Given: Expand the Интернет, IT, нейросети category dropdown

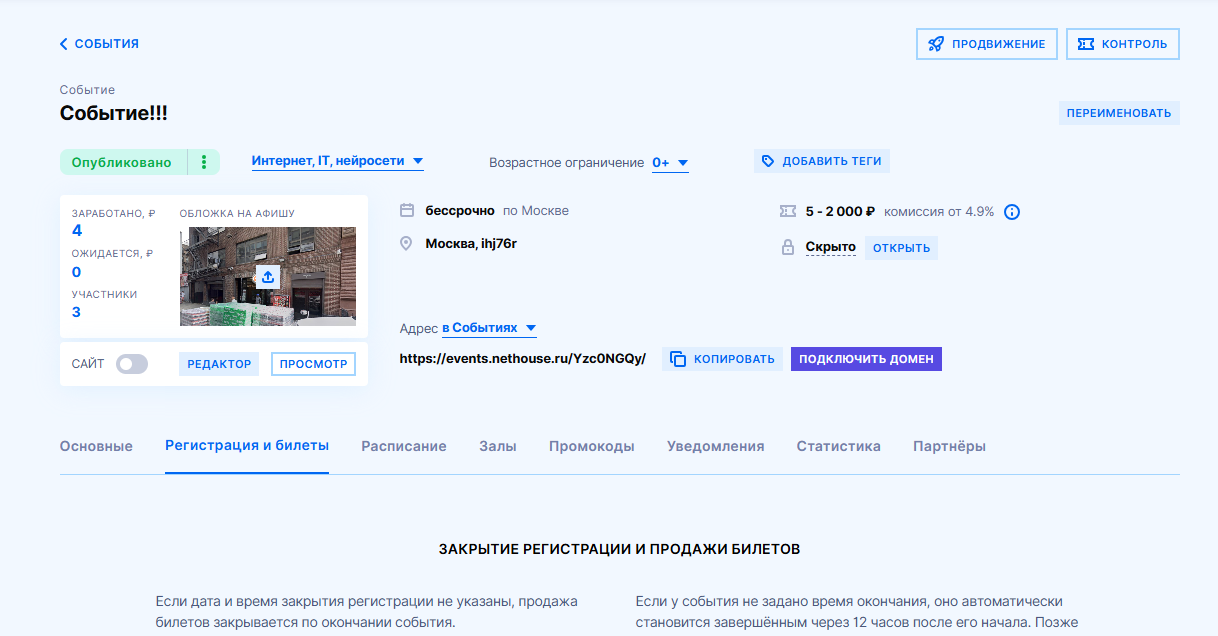Looking at the screenshot, I should tap(338, 161).
